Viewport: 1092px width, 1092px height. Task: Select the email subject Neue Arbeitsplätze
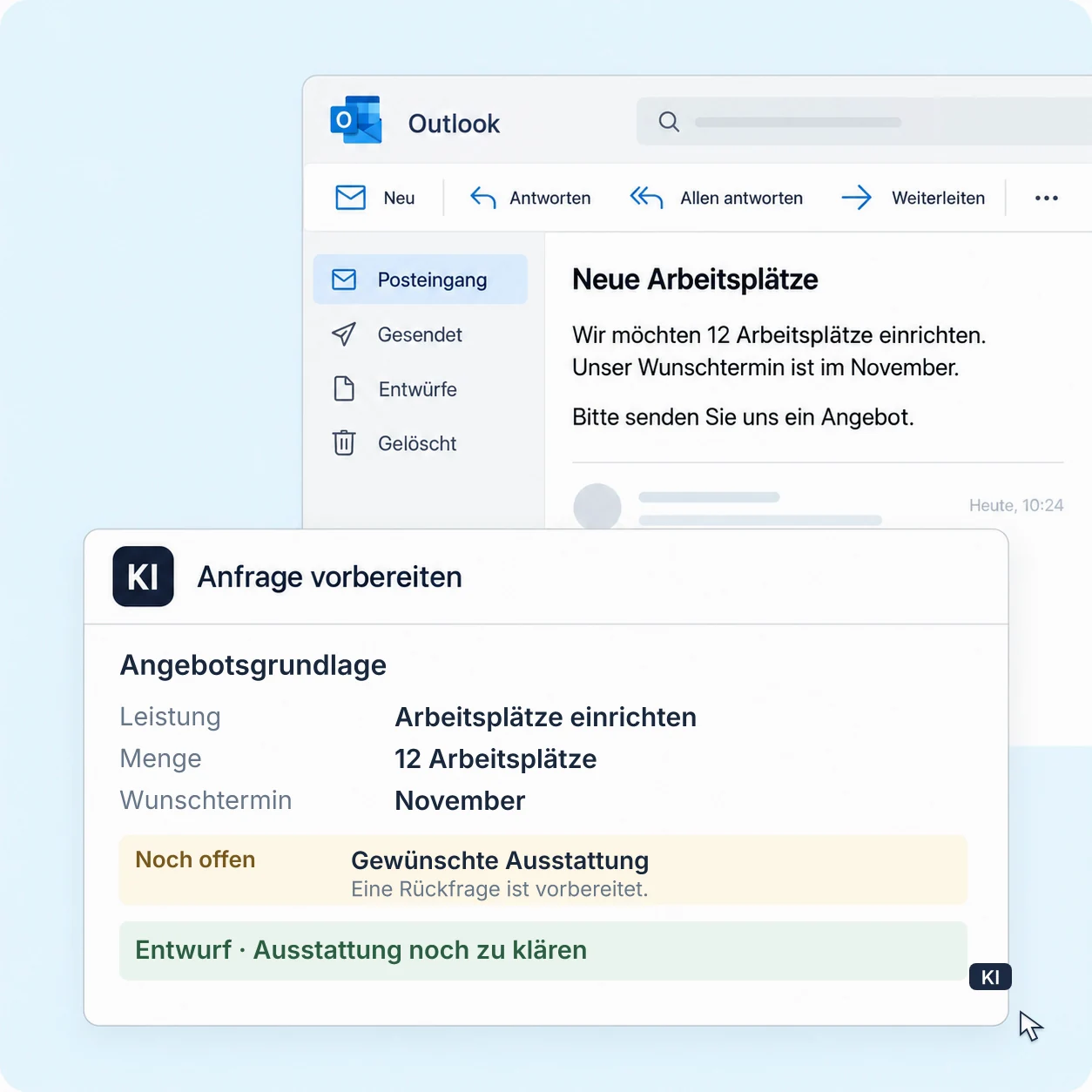pos(695,280)
